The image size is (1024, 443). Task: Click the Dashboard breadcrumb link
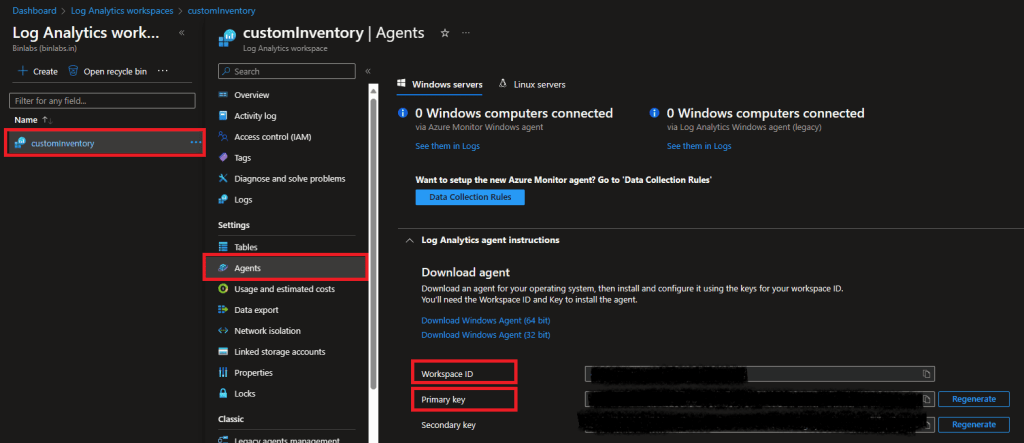pos(34,9)
